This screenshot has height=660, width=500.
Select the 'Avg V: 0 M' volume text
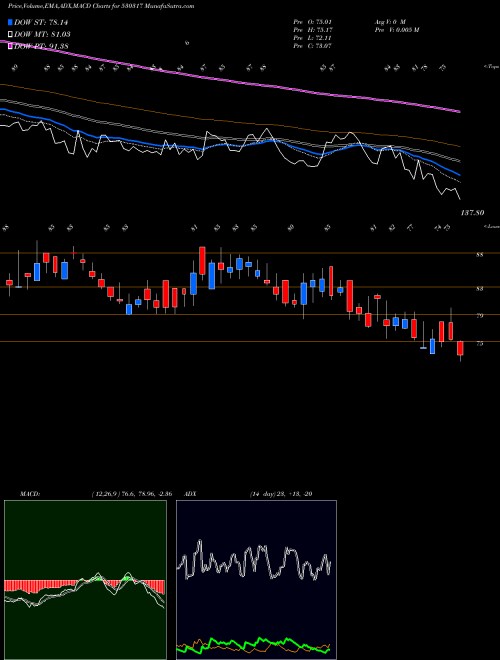tap(389, 22)
